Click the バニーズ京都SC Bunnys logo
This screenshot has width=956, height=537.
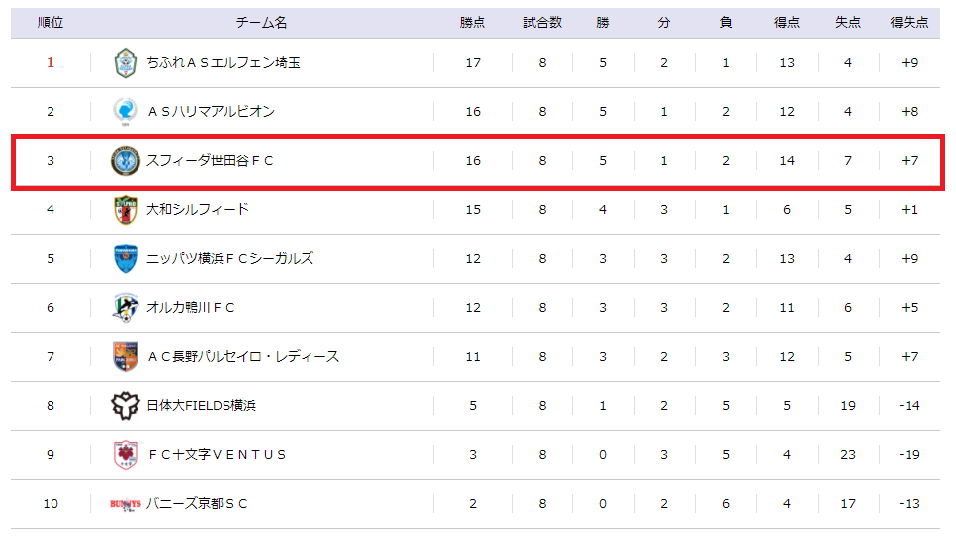[126, 503]
